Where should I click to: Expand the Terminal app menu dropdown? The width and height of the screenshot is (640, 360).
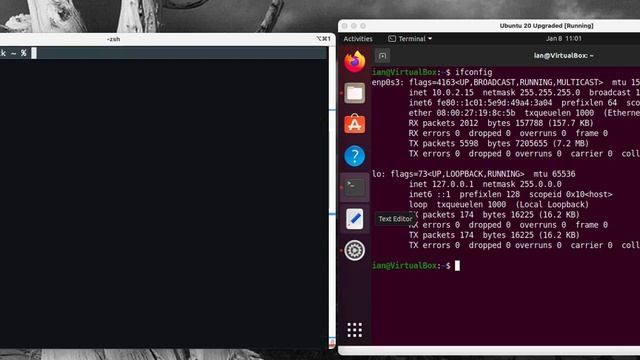click(x=410, y=39)
